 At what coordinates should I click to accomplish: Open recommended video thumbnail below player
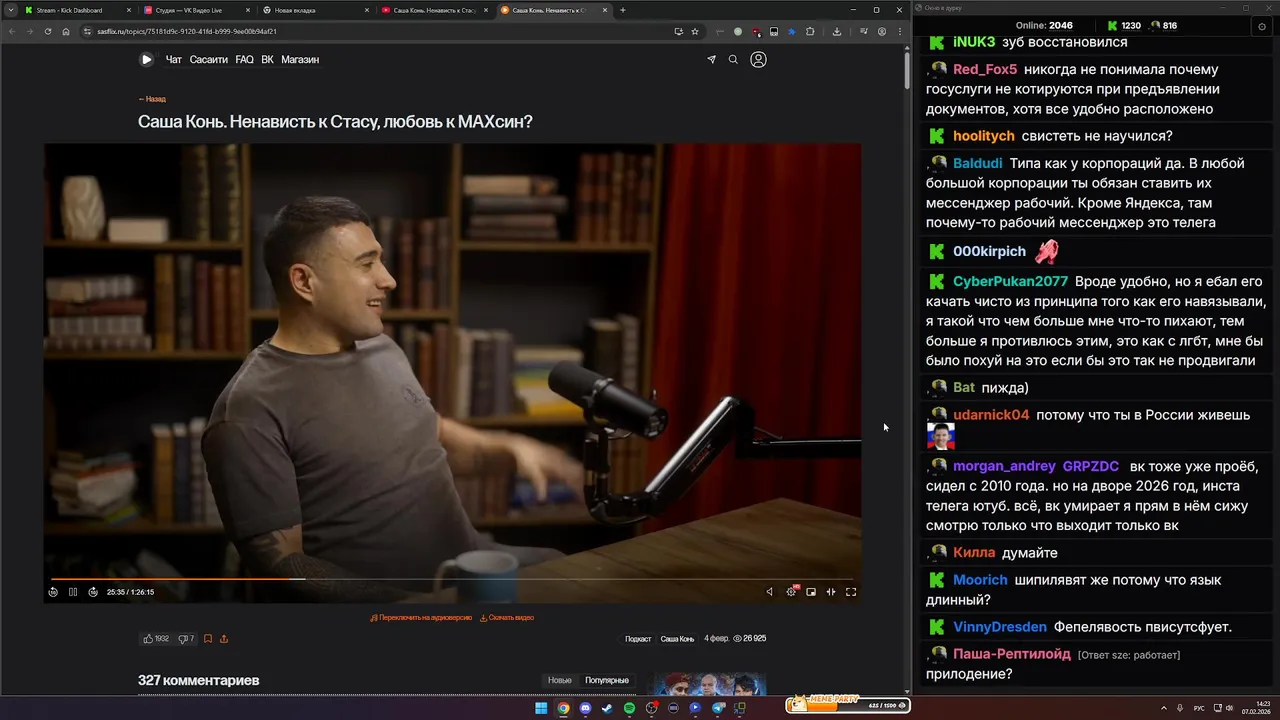click(x=705, y=684)
